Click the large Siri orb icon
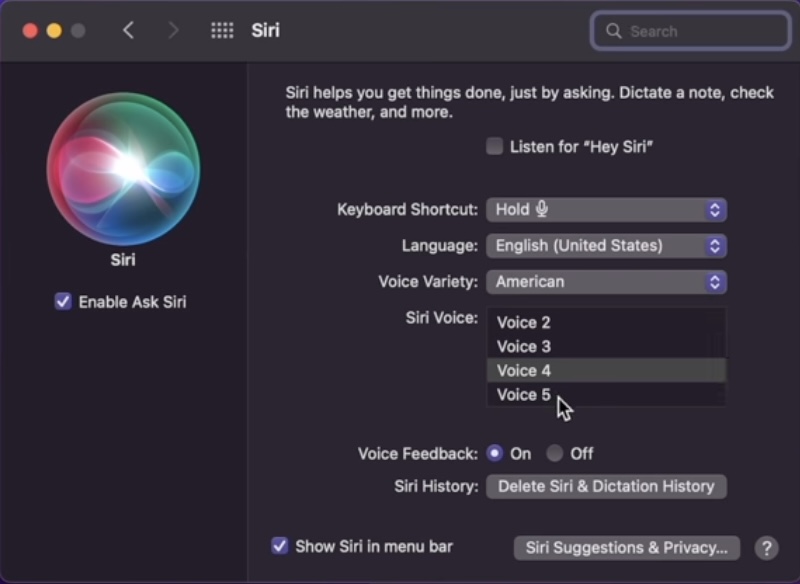Image resolution: width=800 pixels, height=584 pixels. click(123, 168)
